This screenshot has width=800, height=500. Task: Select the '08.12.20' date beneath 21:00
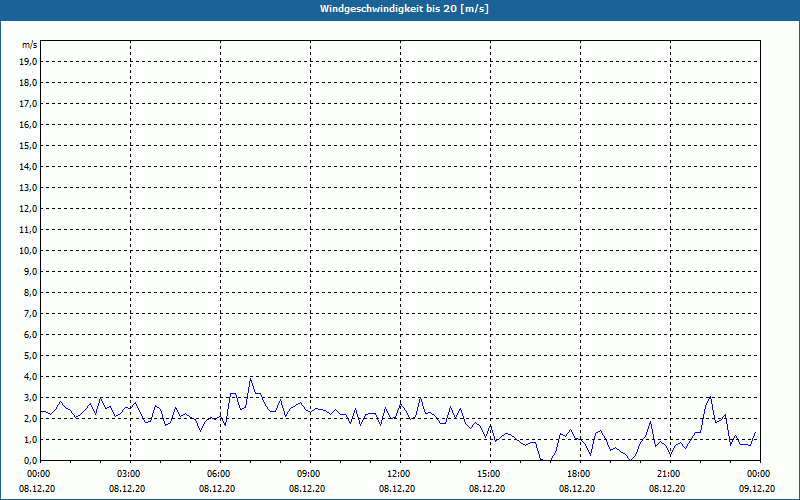tap(667, 488)
